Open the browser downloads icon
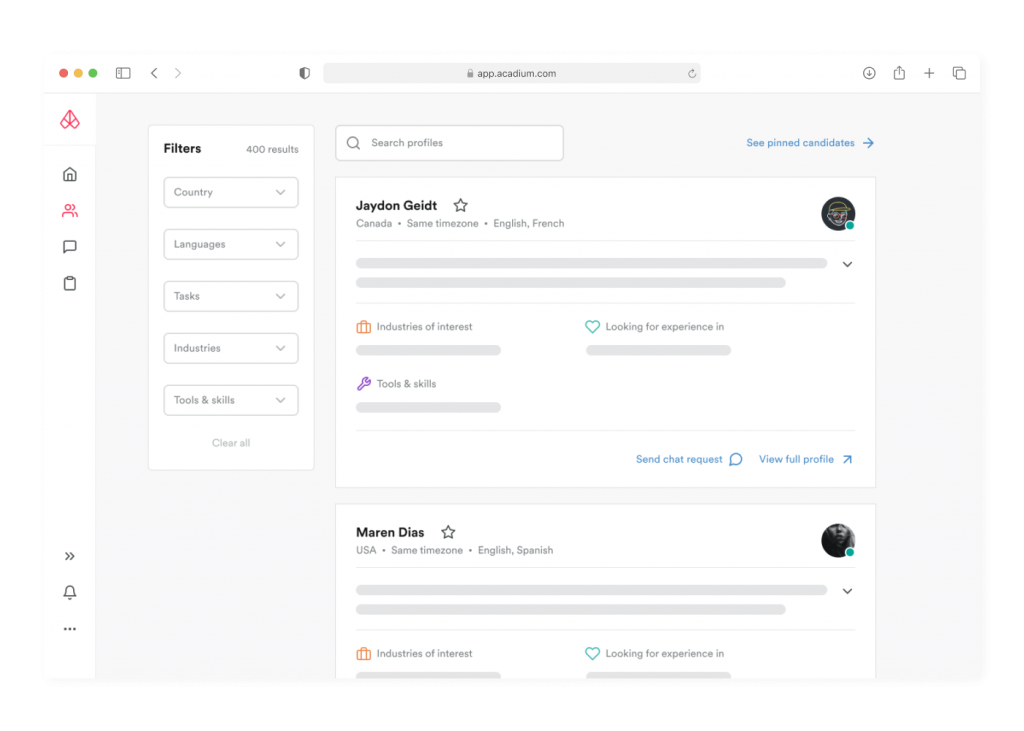Image resolution: width=1024 pixels, height=731 pixels. point(869,73)
